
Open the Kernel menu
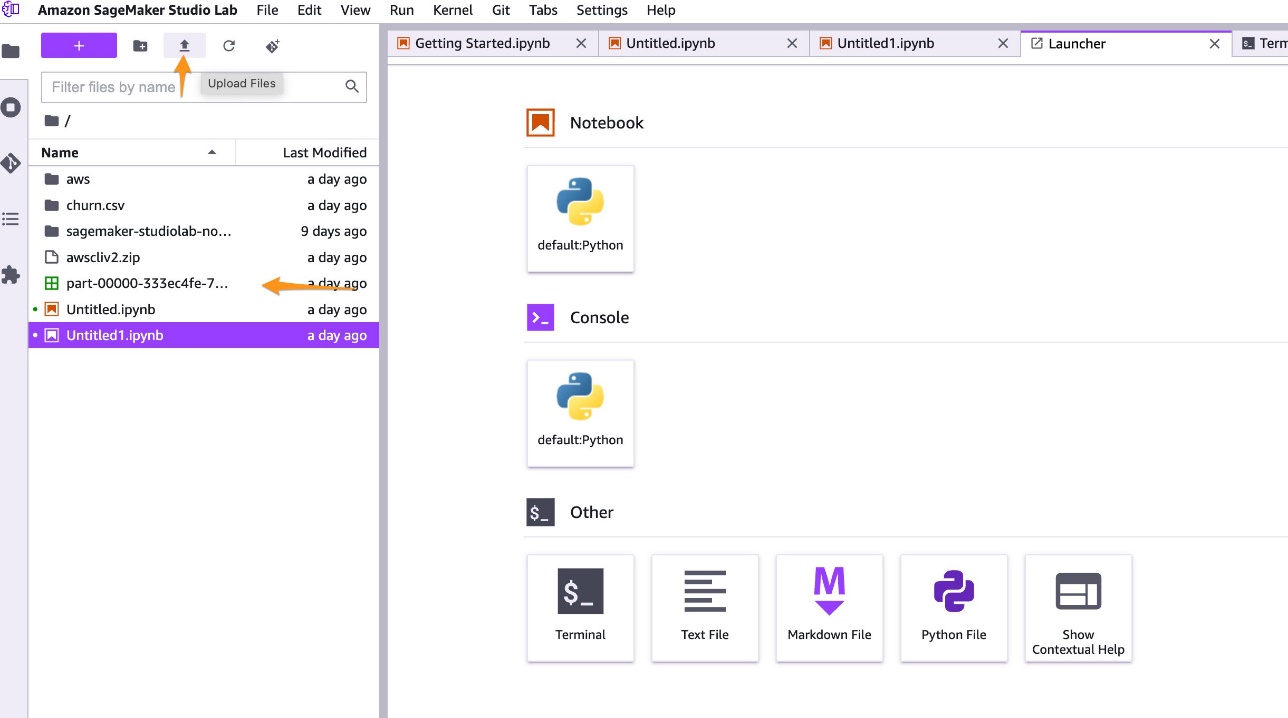[x=453, y=10]
